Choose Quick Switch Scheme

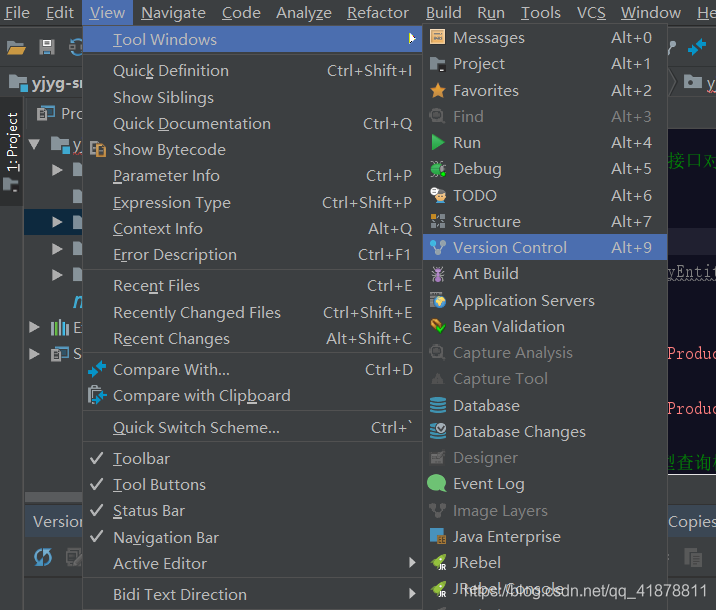252,427
